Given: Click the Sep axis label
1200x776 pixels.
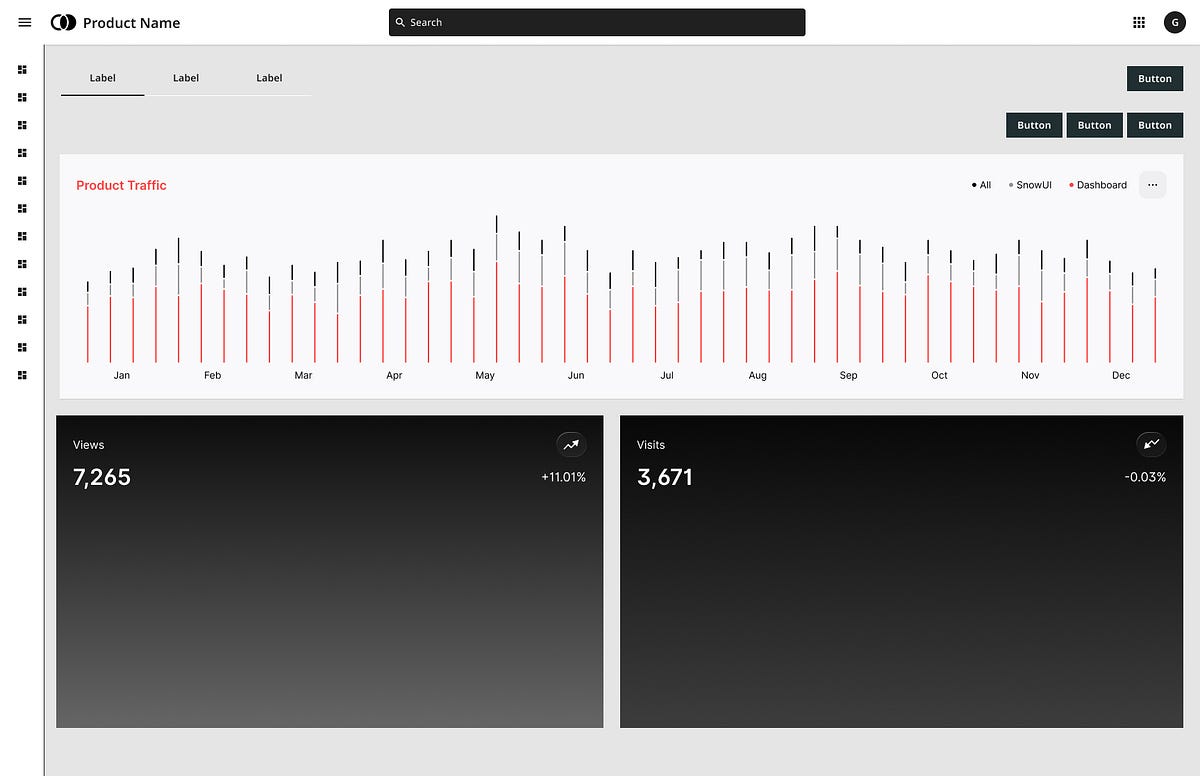Looking at the screenshot, I should pyautogui.click(x=848, y=375).
